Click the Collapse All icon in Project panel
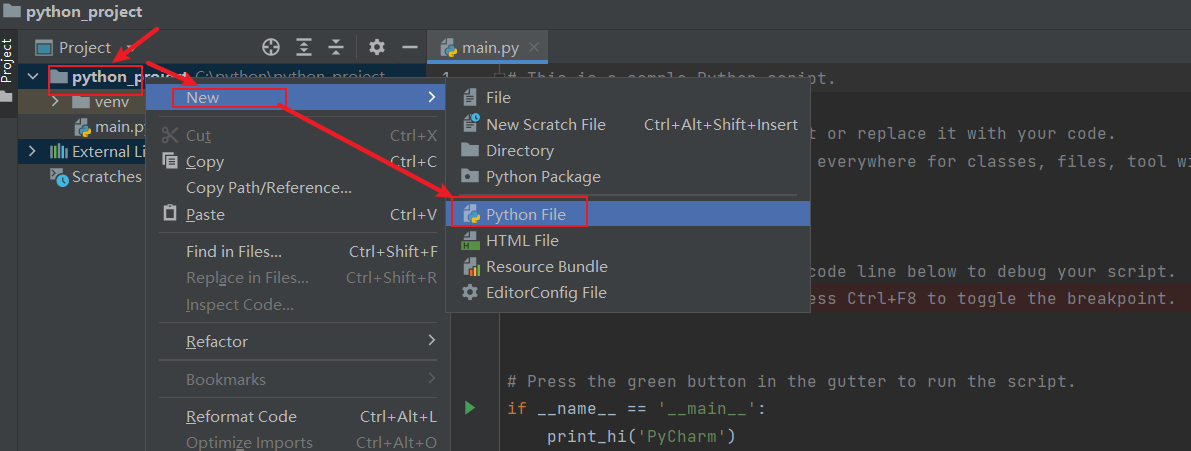The width and height of the screenshot is (1191, 451). [336, 47]
